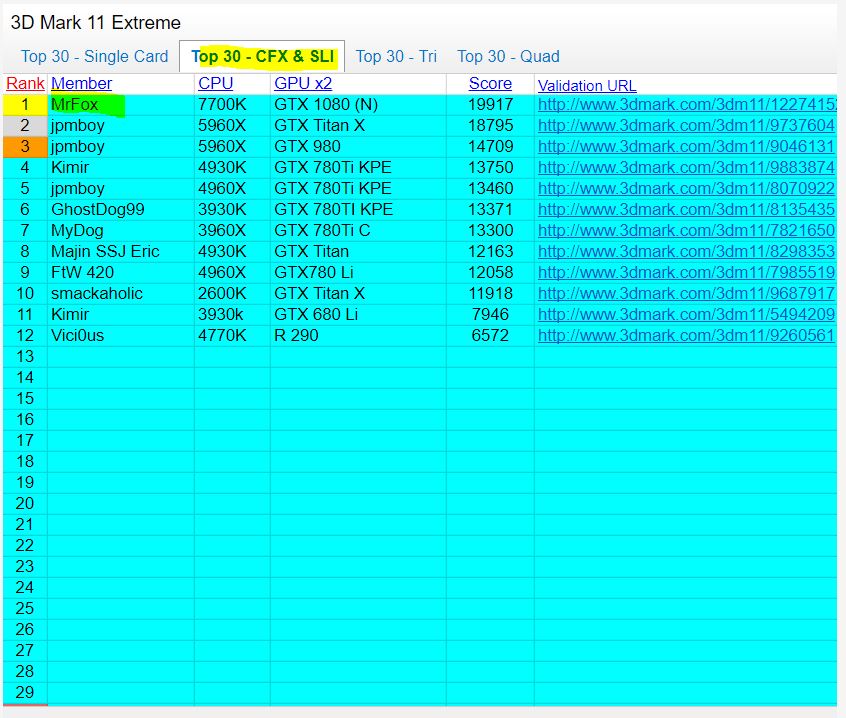Select the GTX 780Ti C GPU cell
Screen dimensions: 846x718
coord(358,230)
